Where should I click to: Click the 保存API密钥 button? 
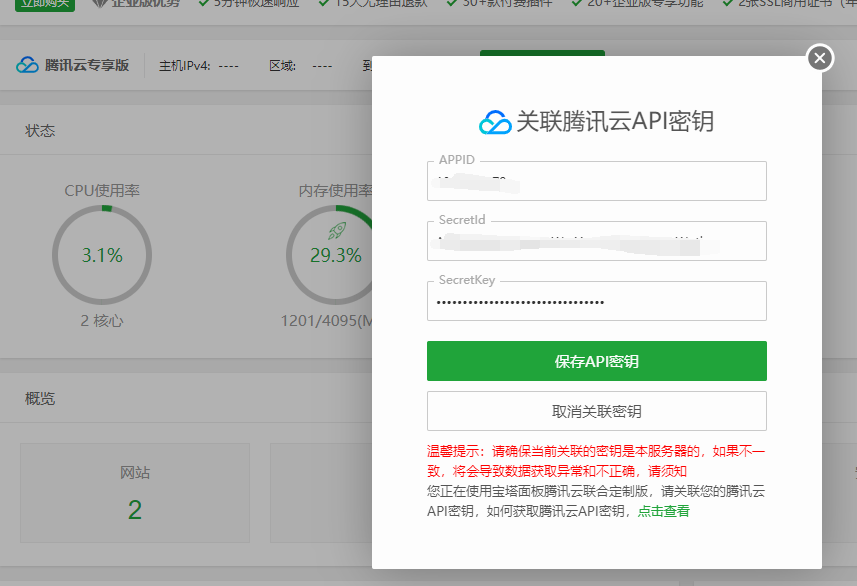[596, 361]
